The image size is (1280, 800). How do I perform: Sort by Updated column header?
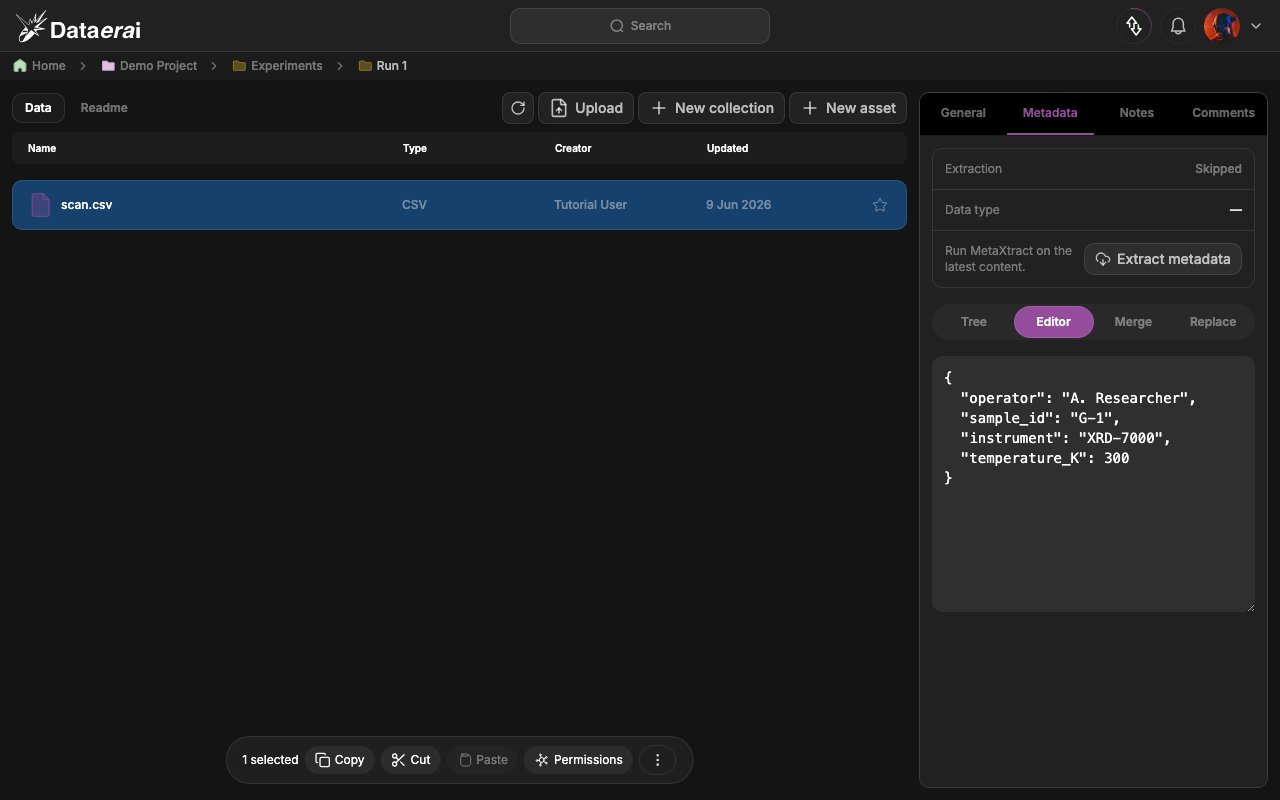point(727,148)
